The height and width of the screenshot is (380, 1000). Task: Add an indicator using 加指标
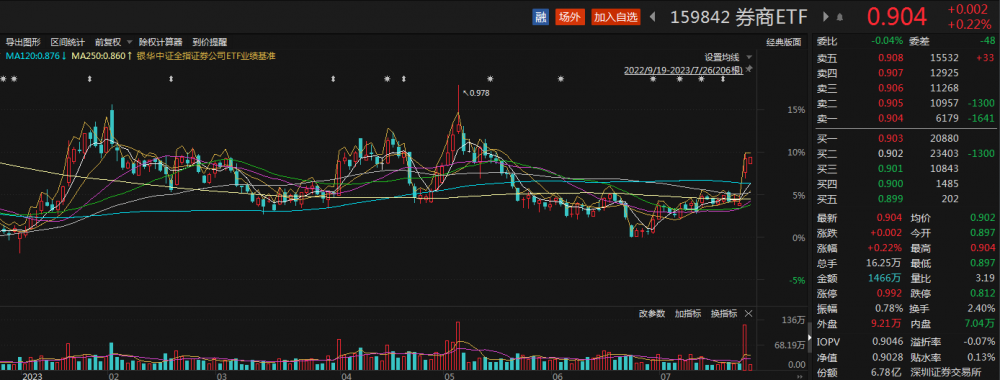pos(689,314)
